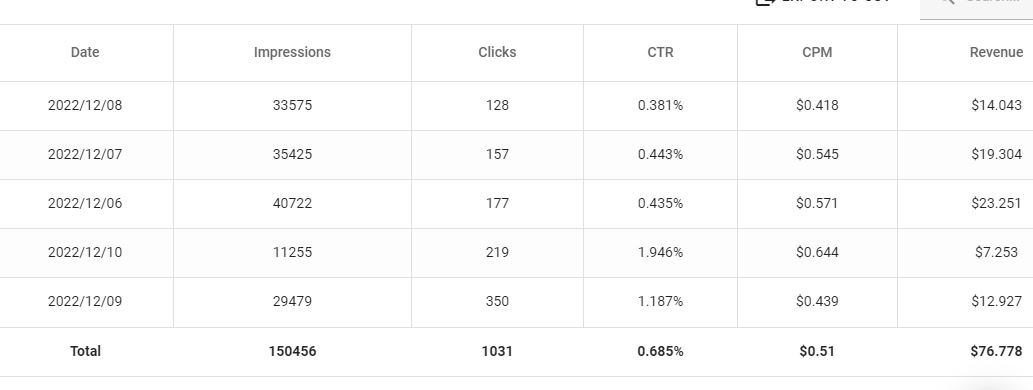Click the magnifier icon in the search box
Viewport: 1033px width, 390px height.
948,2
